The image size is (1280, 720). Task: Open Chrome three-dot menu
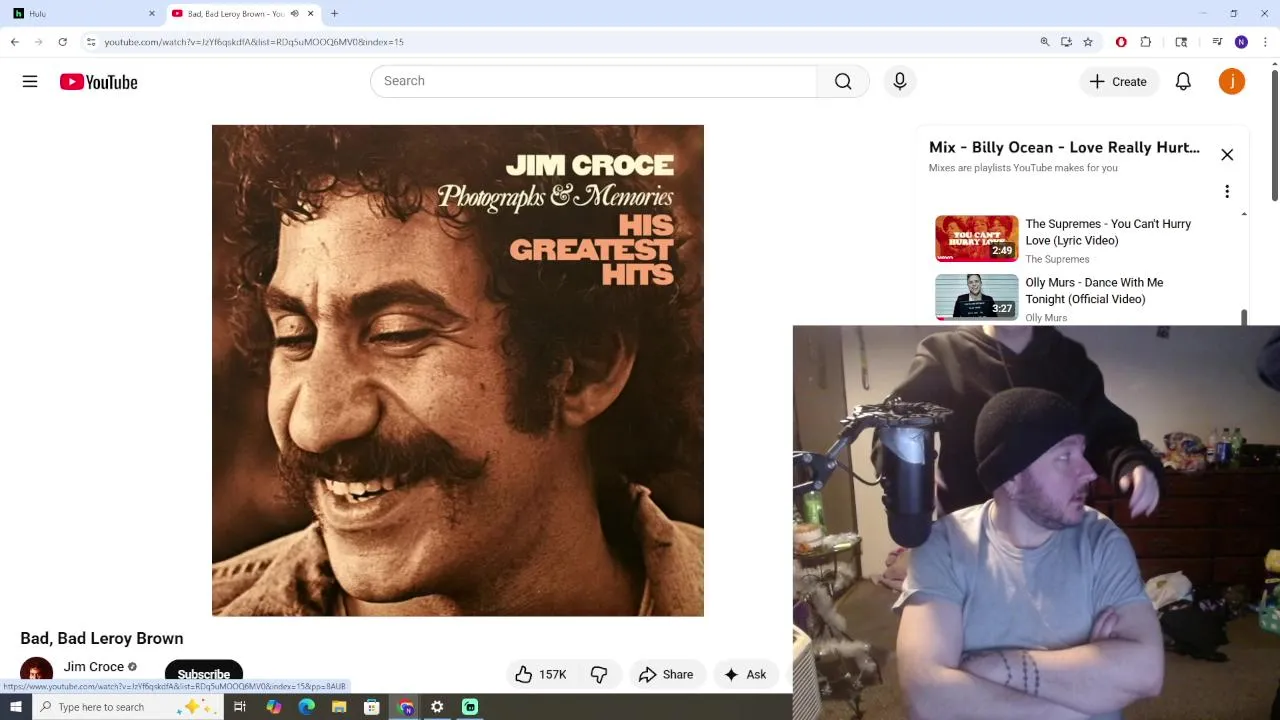pyautogui.click(x=1265, y=42)
